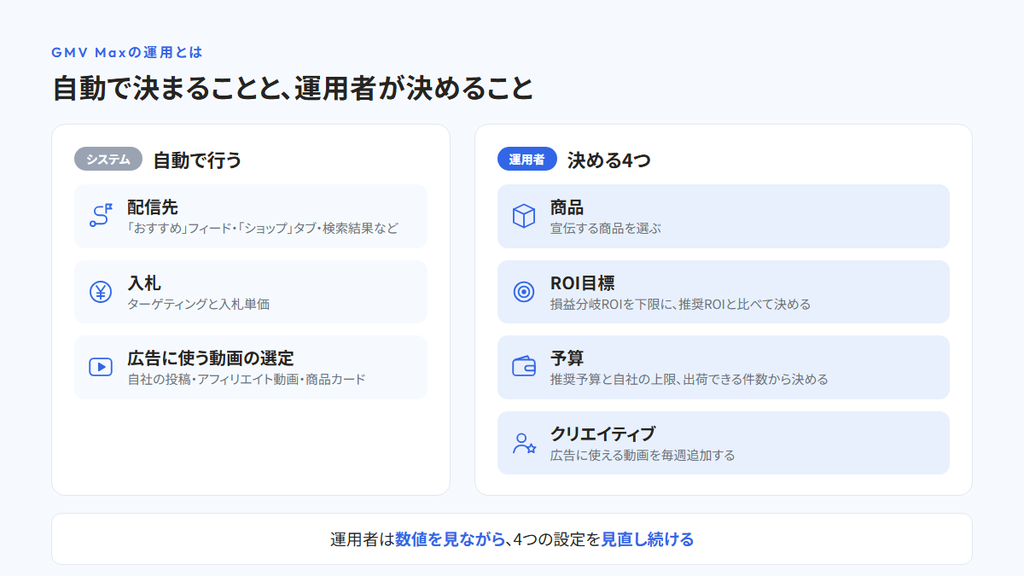Click the play video icon beside 広告に使う動画の選定
Image resolution: width=1024 pixels, height=576 pixels.
click(x=101, y=367)
